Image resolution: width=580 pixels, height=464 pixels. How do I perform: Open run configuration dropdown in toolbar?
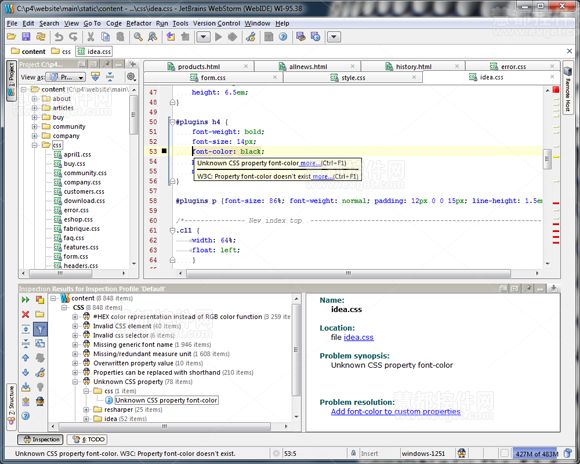pos(203,37)
